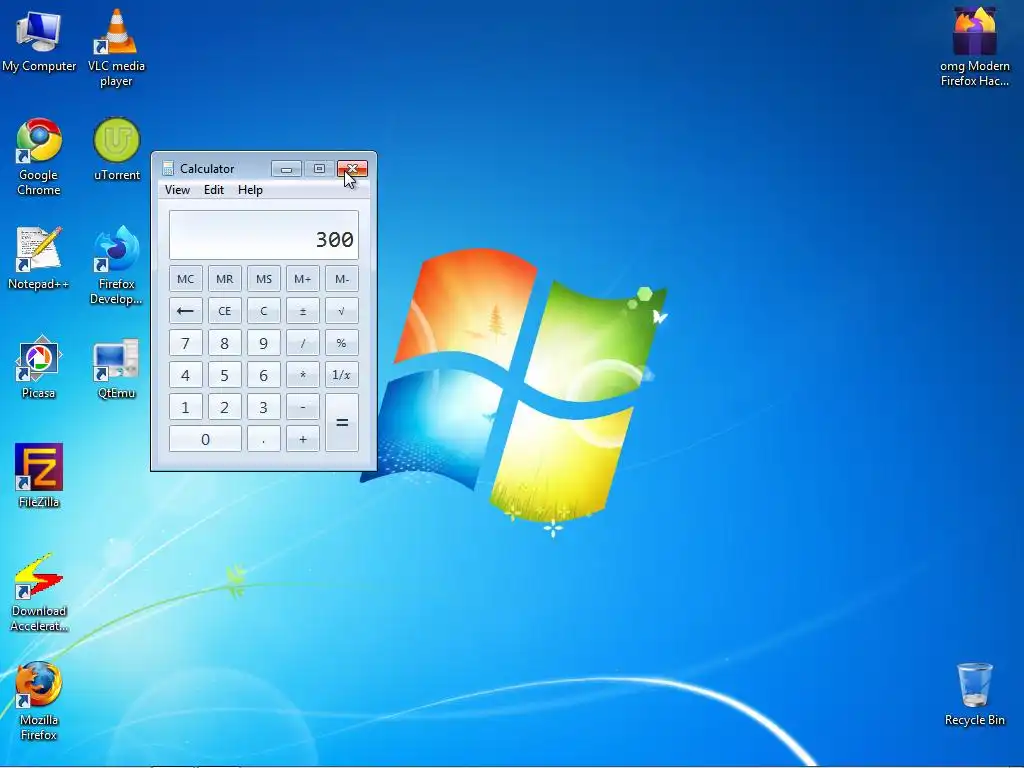
Task: Minimize the Calculator window
Action: (x=286, y=169)
